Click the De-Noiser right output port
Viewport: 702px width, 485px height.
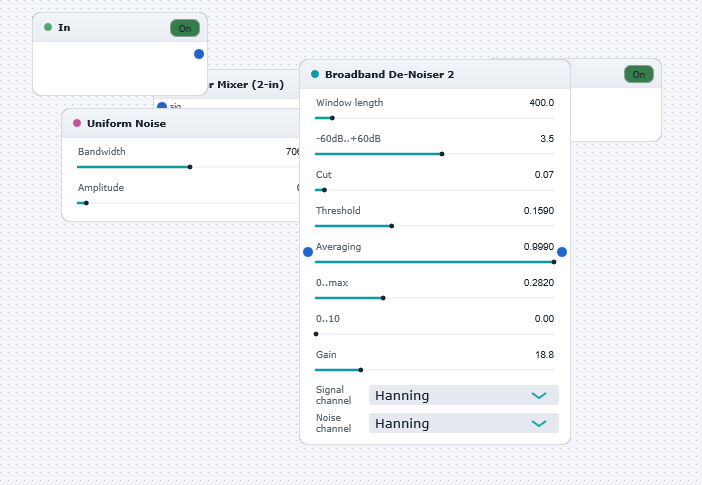pos(562,252)
